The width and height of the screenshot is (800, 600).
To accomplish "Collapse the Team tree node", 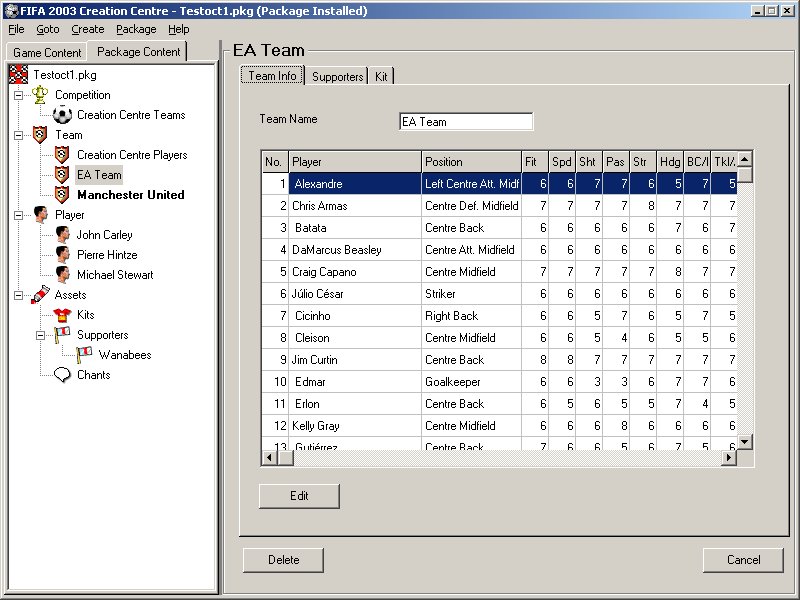I will coord(18,135).
